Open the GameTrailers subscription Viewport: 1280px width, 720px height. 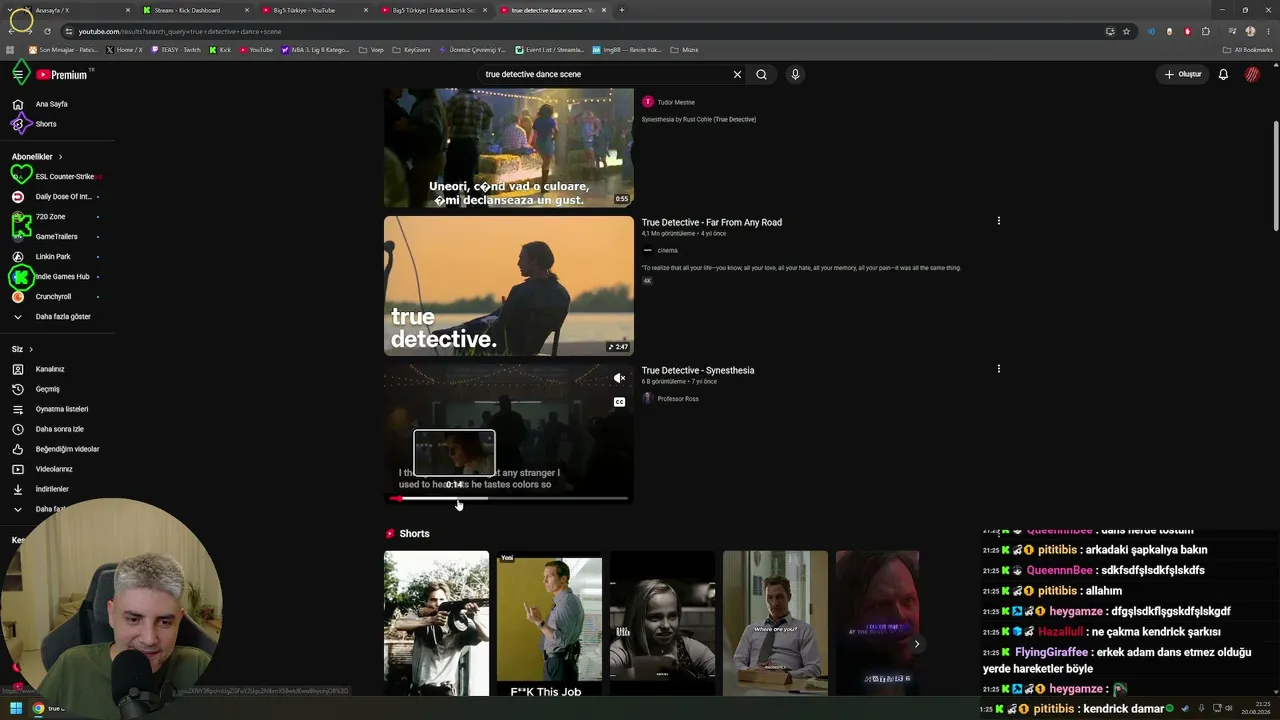(57, 237)
